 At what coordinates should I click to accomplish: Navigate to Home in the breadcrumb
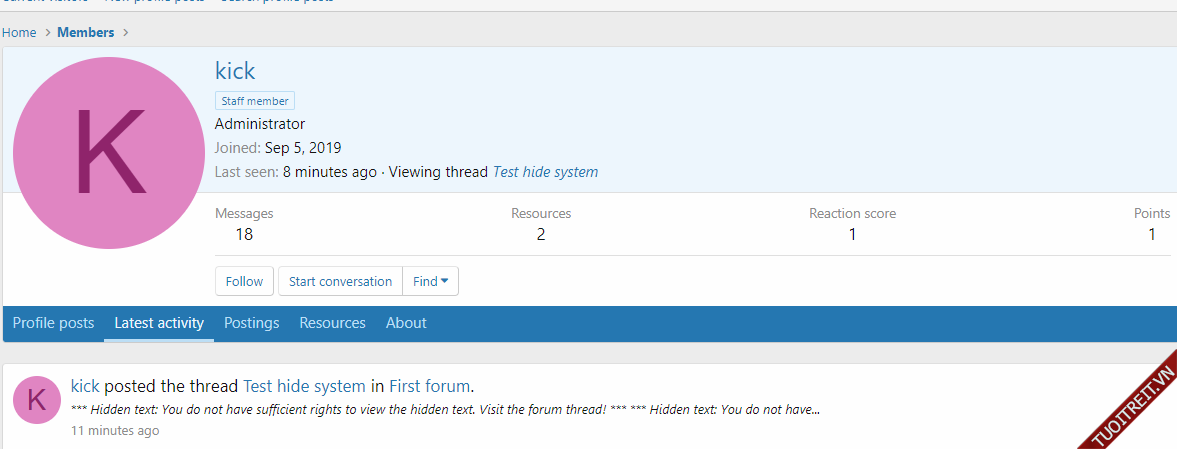[x=19, y=33]
